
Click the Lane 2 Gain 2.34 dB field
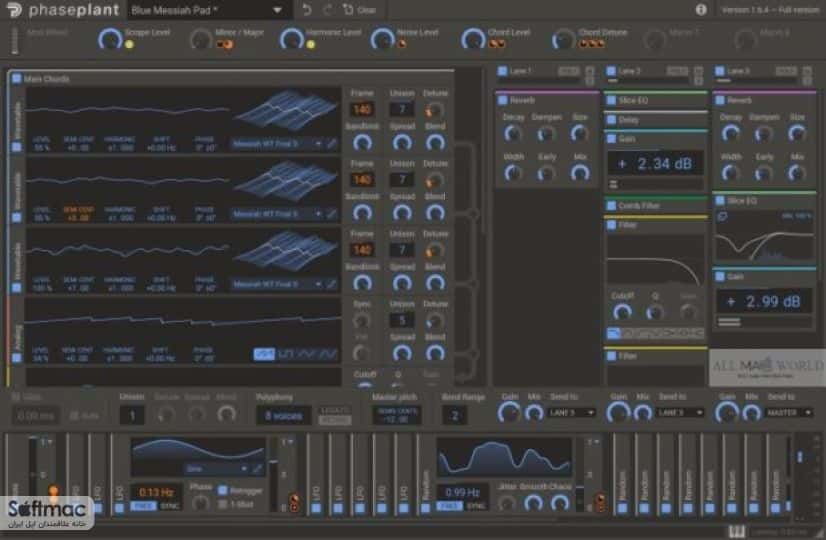tap(655, 164)
